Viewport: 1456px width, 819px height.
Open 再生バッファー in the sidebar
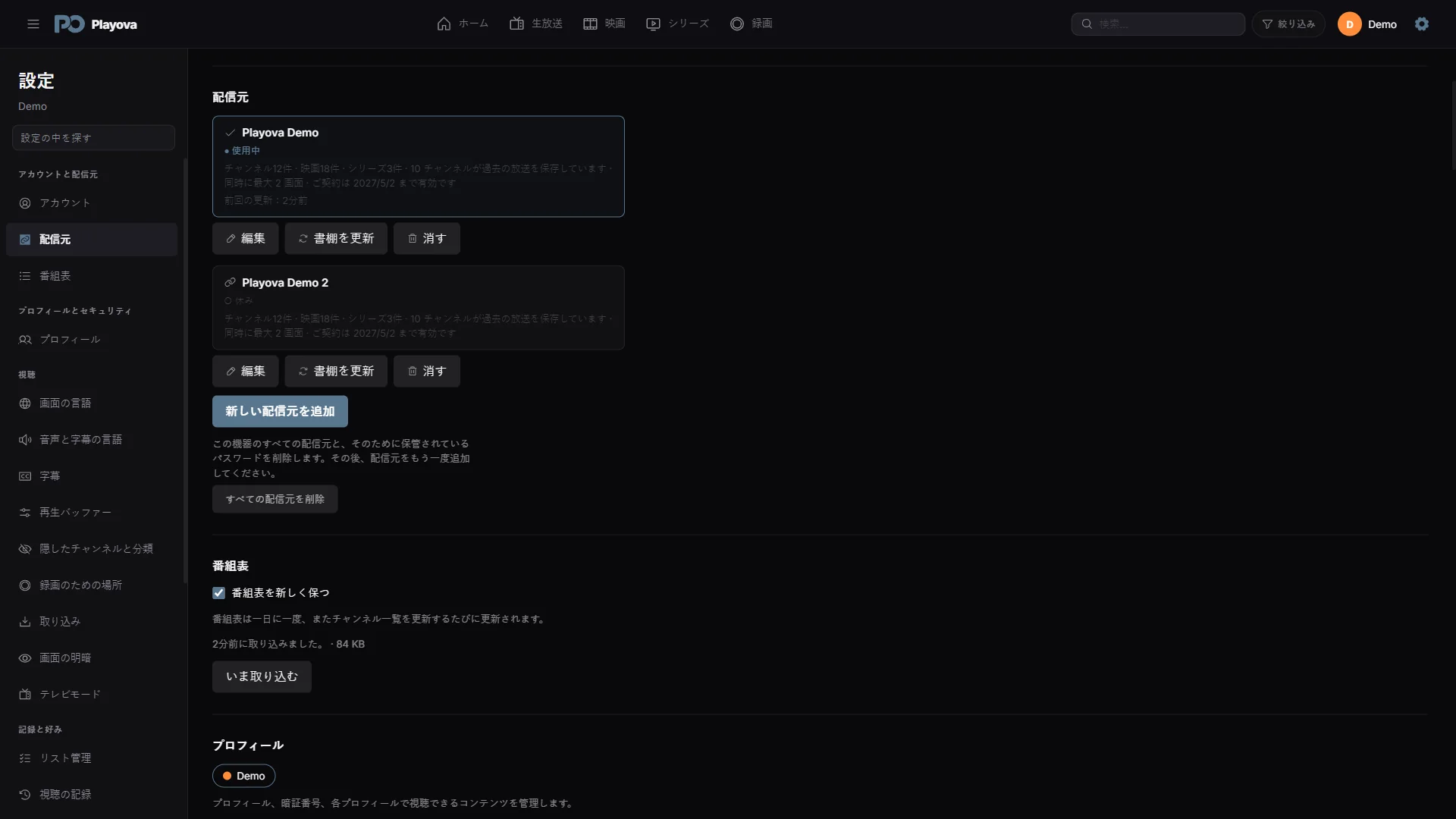click(x=92, y=513)
